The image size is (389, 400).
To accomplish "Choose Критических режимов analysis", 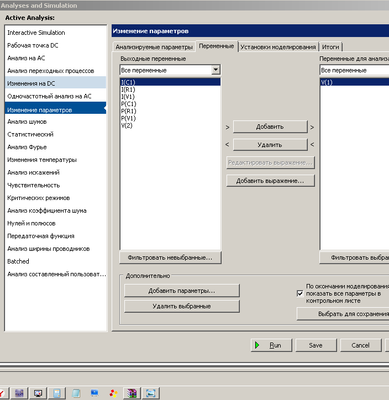I will [56, 198].
